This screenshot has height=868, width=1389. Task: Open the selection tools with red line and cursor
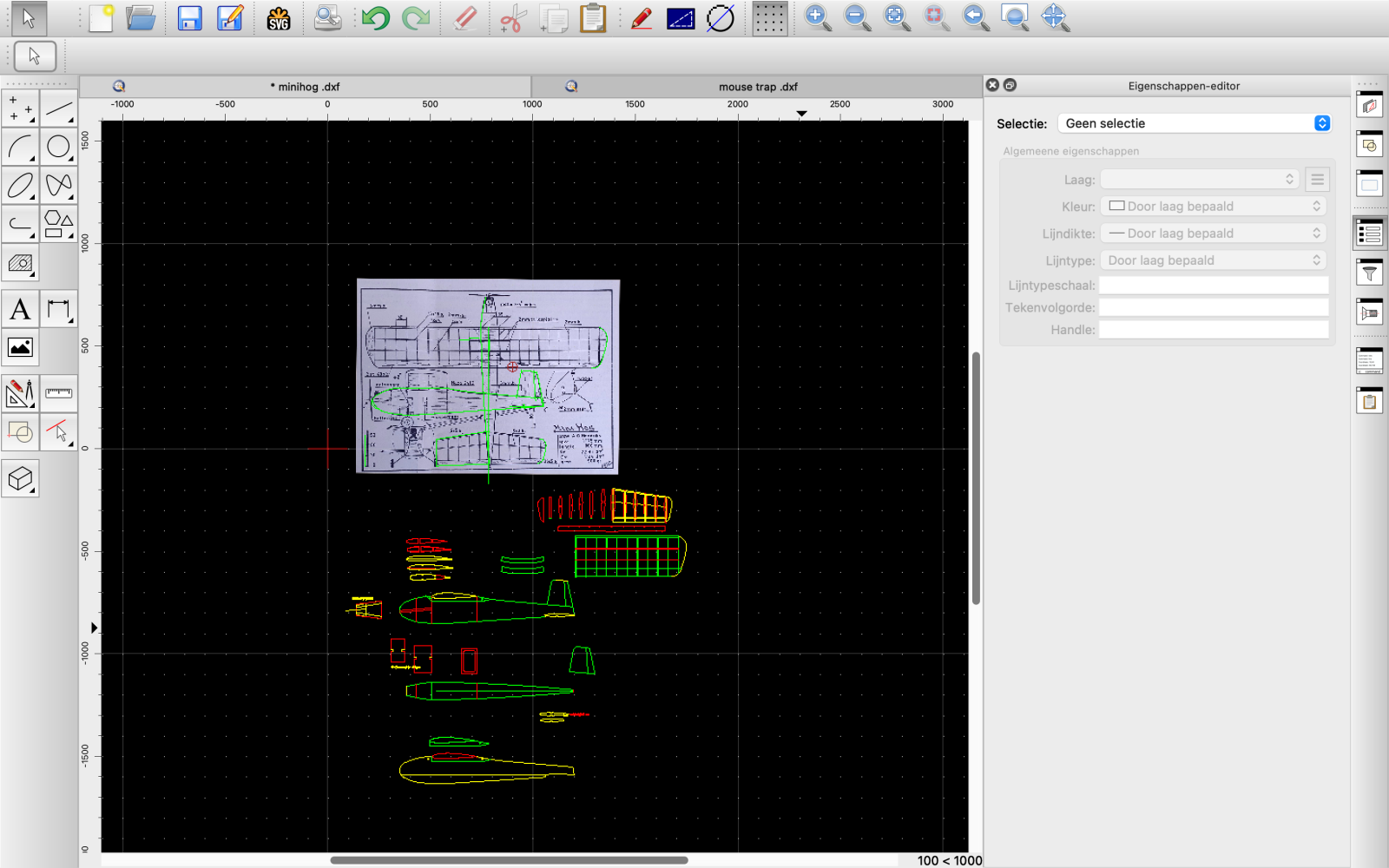[58, 431]
